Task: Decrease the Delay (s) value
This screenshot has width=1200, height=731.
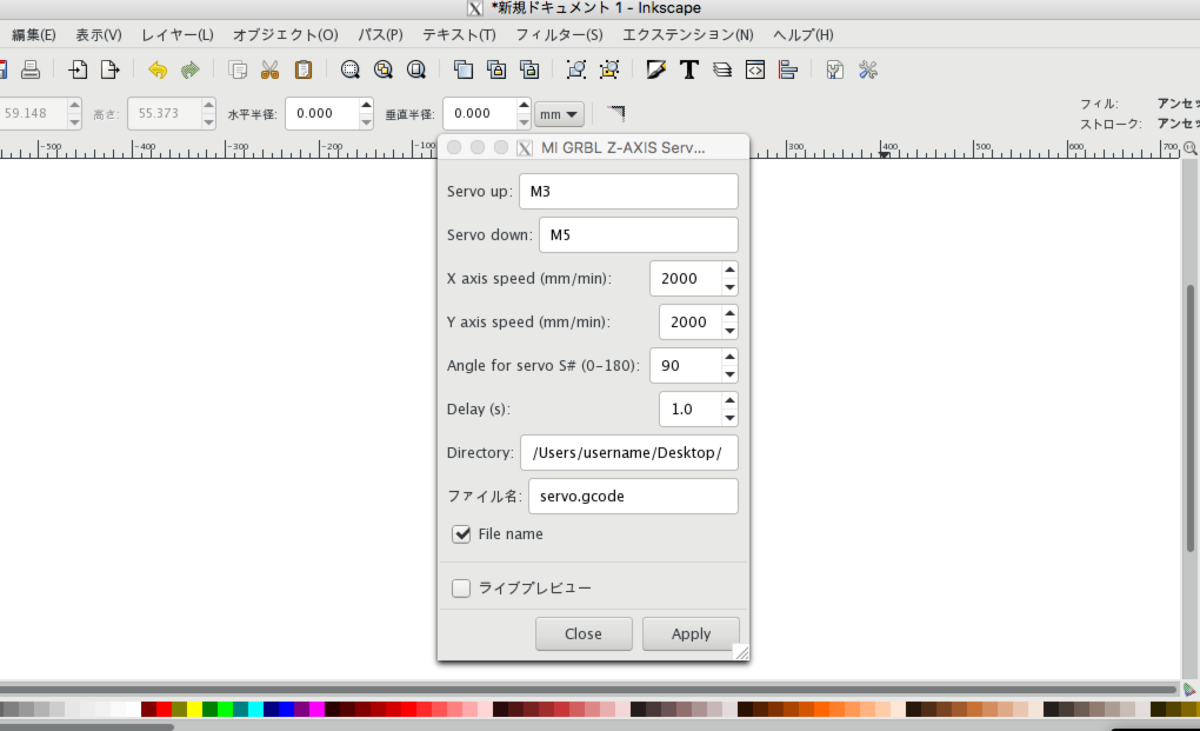Action: tap(730, 419)
